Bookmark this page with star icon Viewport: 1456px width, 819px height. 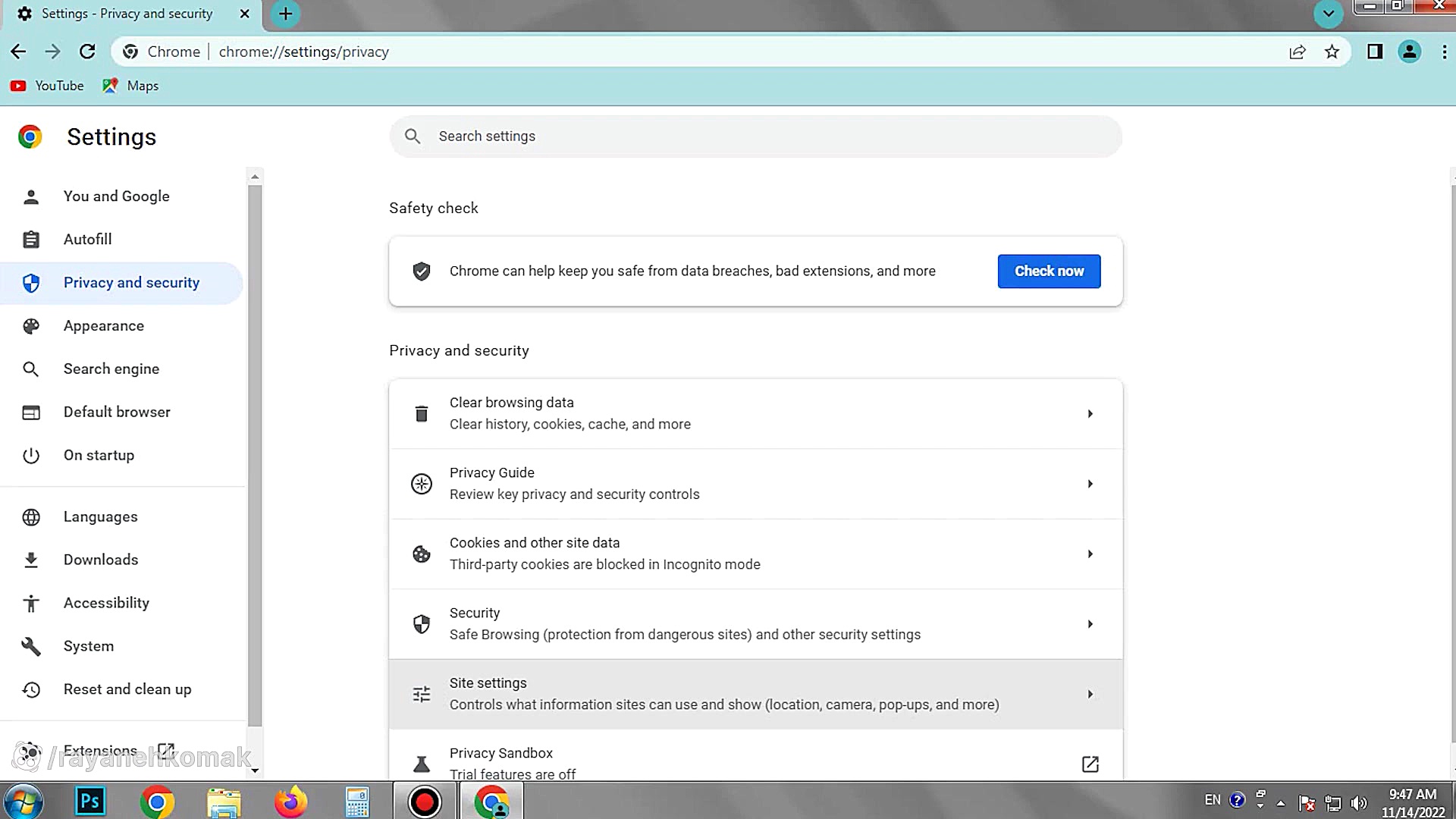coord(1332,52)
